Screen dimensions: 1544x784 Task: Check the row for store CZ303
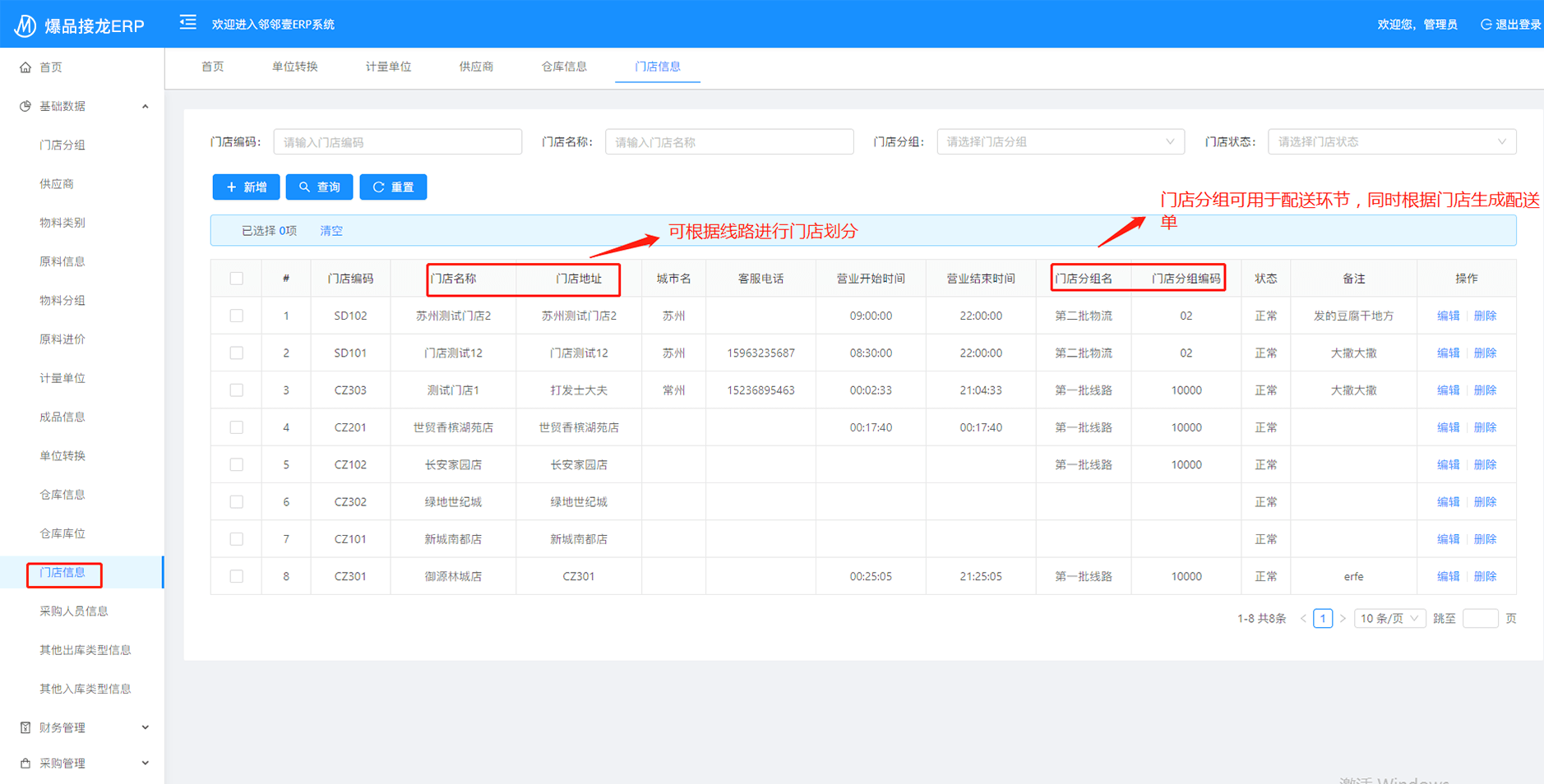click(x=237, y=390)
